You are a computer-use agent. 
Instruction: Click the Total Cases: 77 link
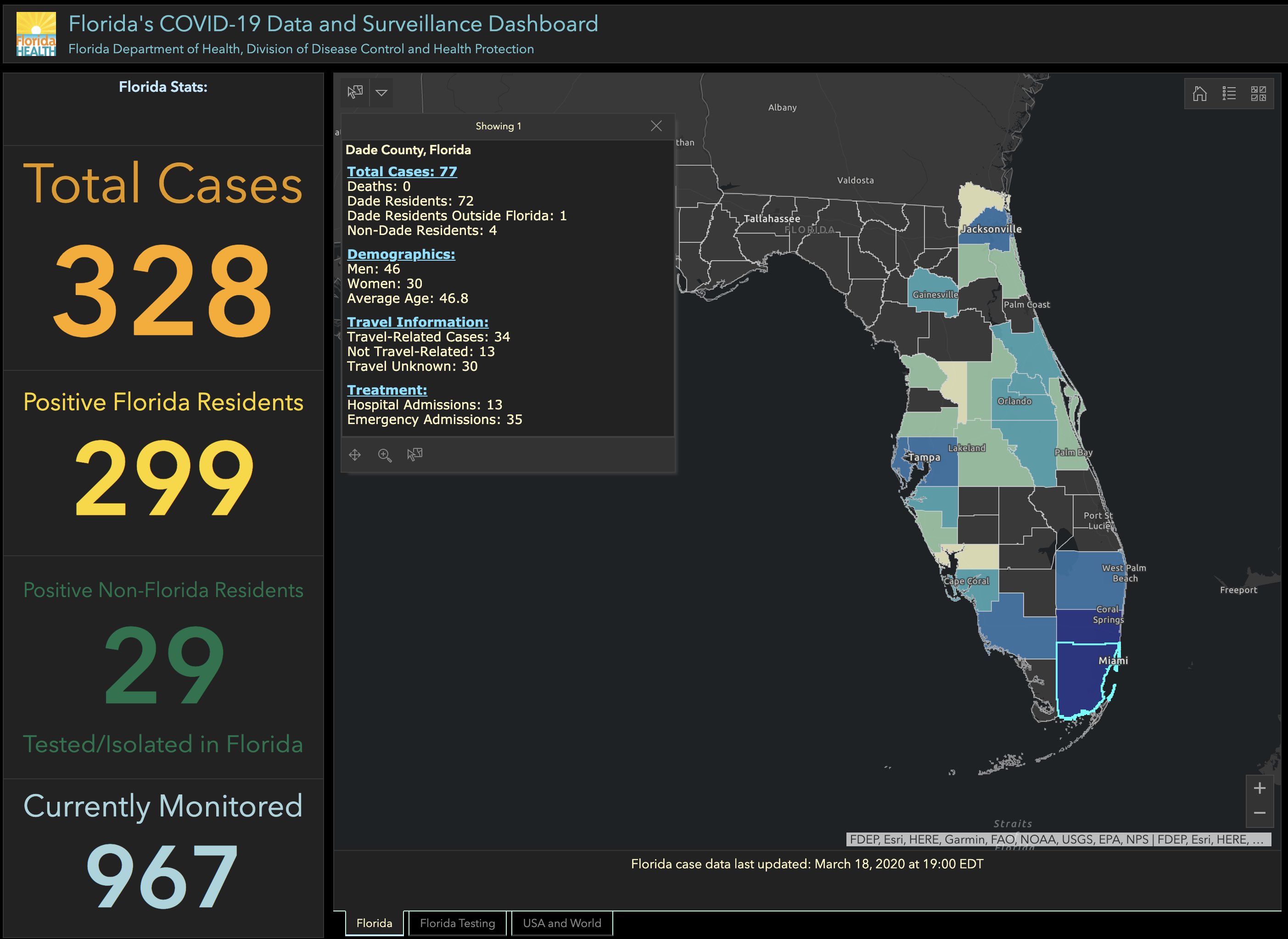click(402, 172)
